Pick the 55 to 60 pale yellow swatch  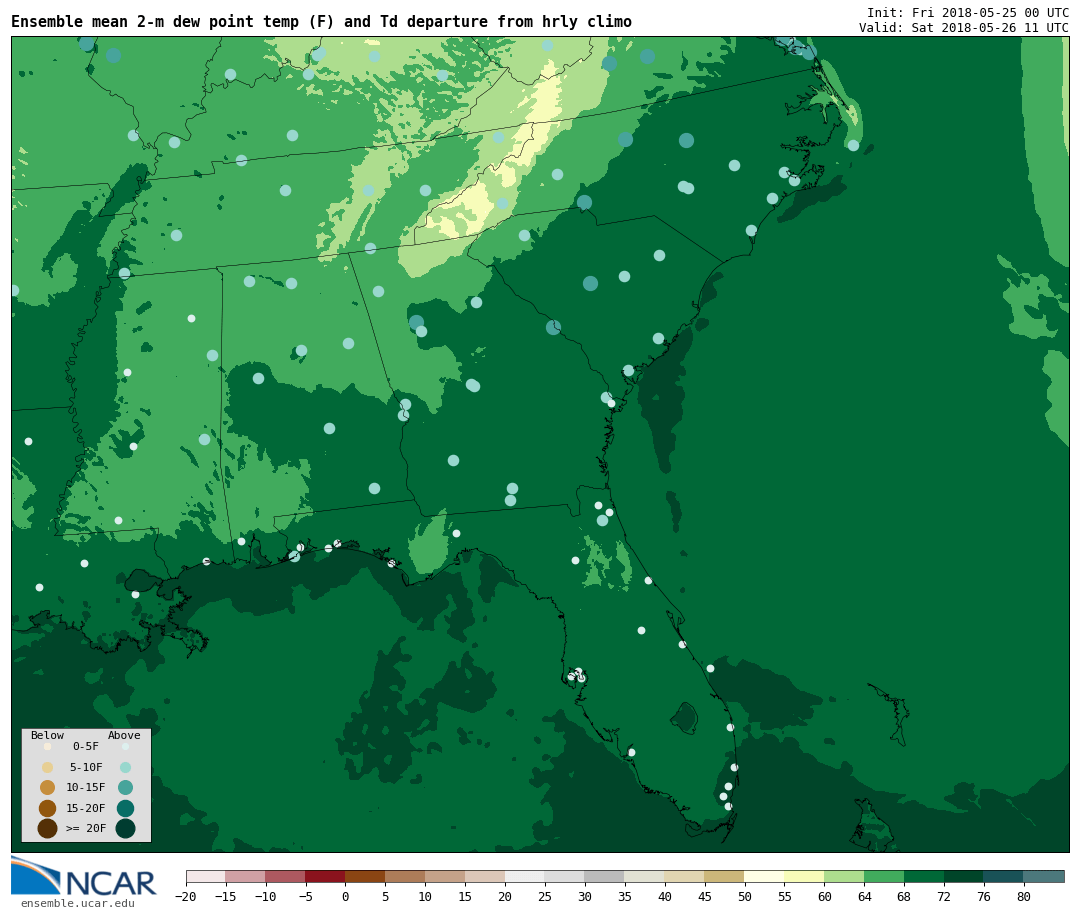click(804, 876)
